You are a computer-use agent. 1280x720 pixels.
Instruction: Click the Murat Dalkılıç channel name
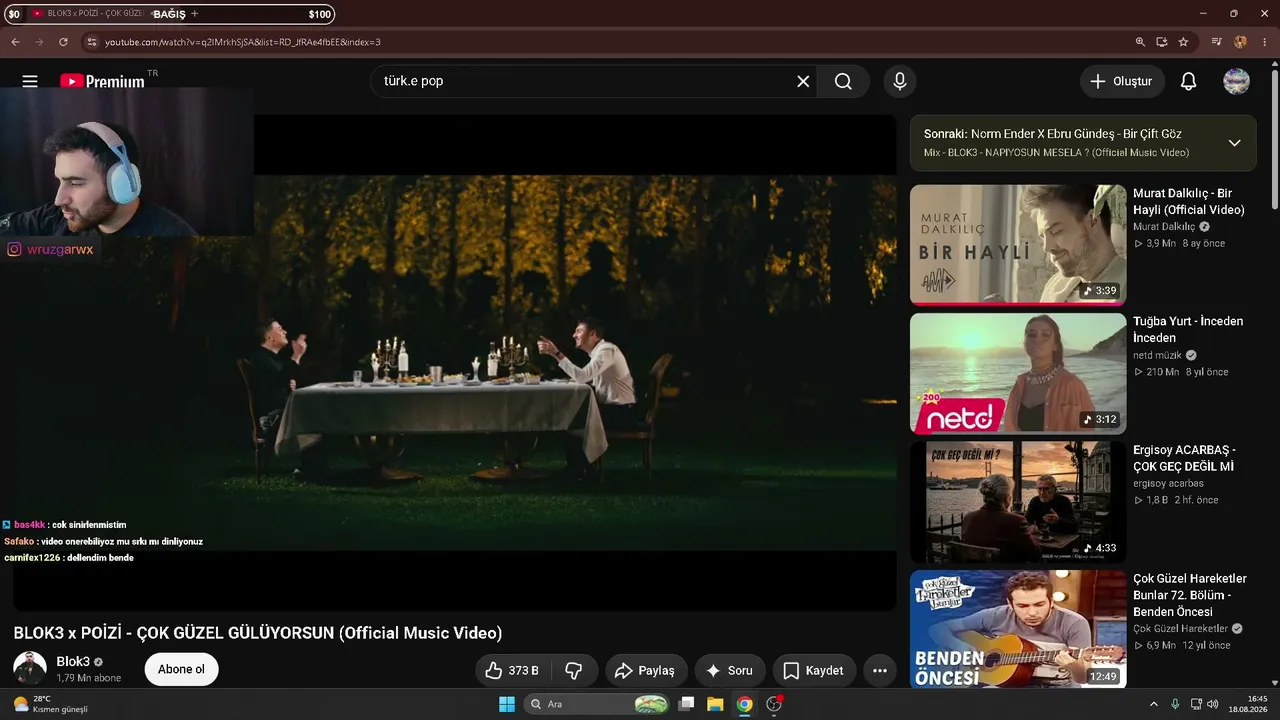[1164, 227]
